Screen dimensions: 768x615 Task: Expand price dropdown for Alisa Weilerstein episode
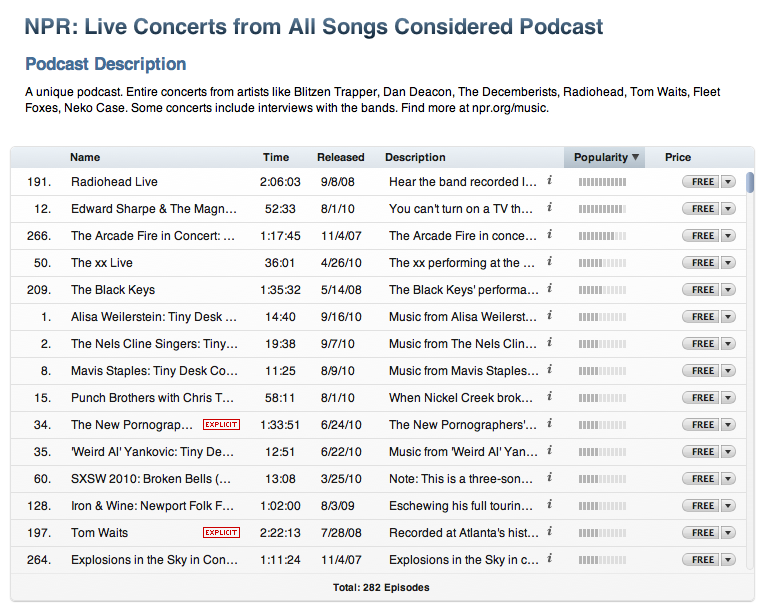[x=728, y=317]
